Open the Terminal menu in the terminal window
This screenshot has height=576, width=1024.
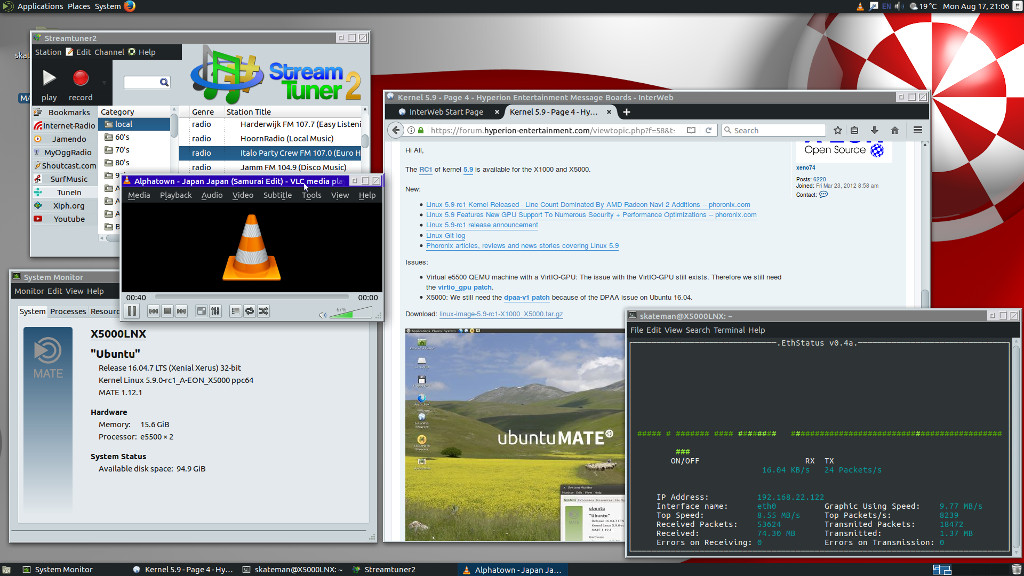point(729,330)
